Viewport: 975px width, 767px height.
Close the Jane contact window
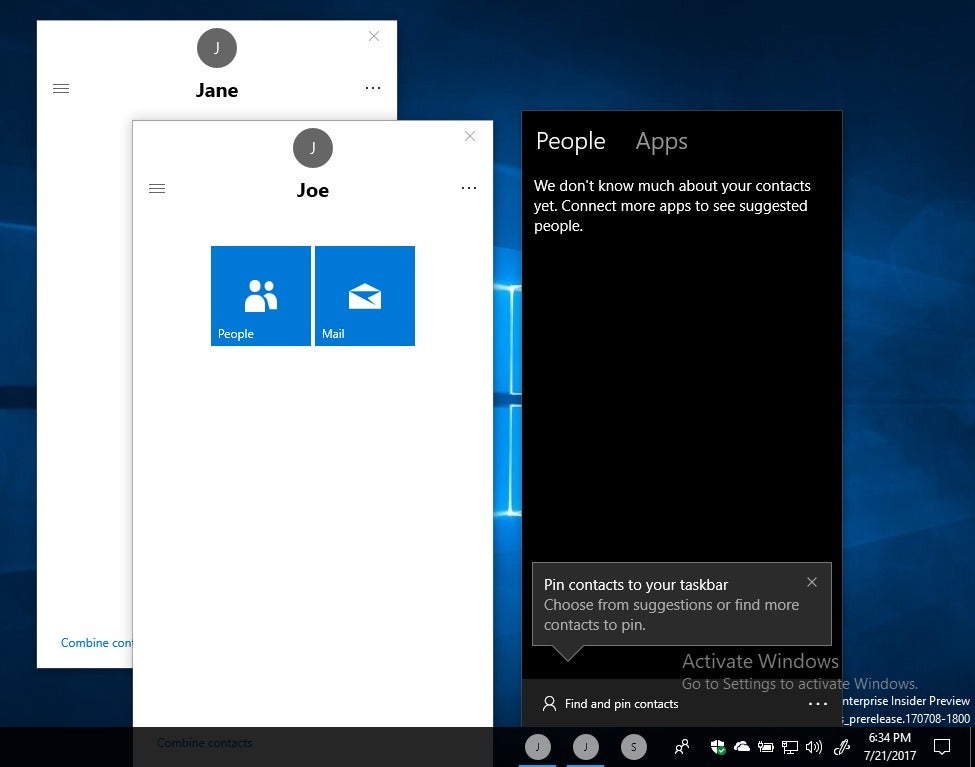tap(374, 36)
